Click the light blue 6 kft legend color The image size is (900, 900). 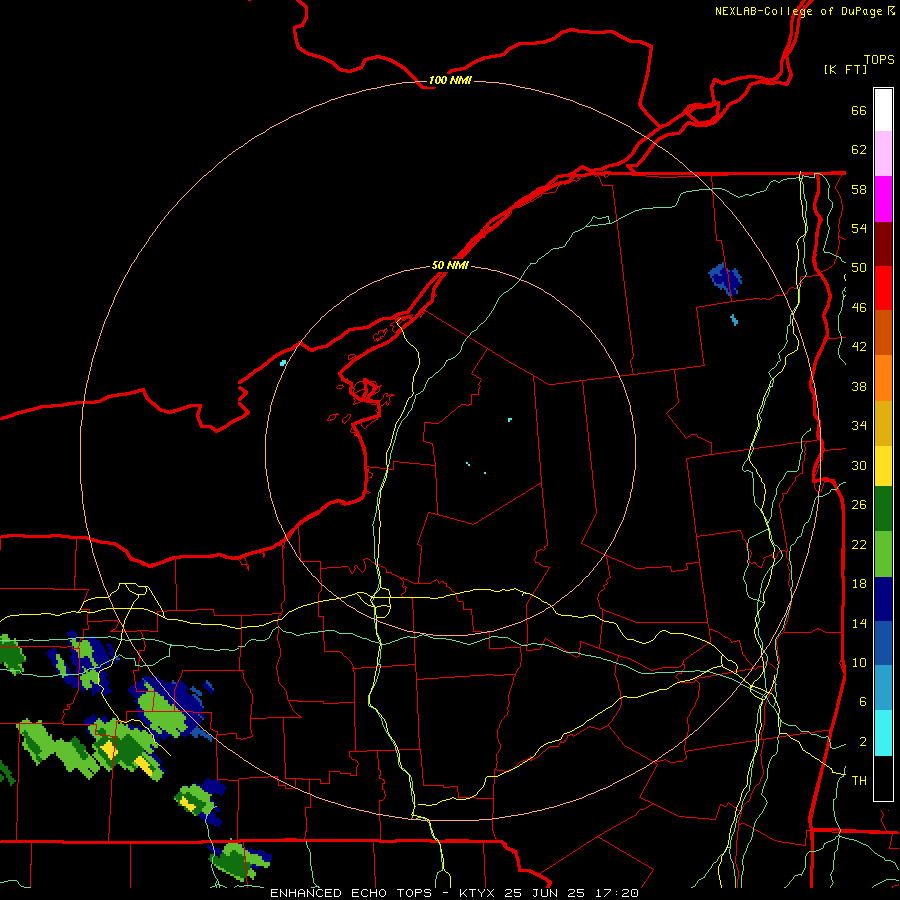coord(883,688)
